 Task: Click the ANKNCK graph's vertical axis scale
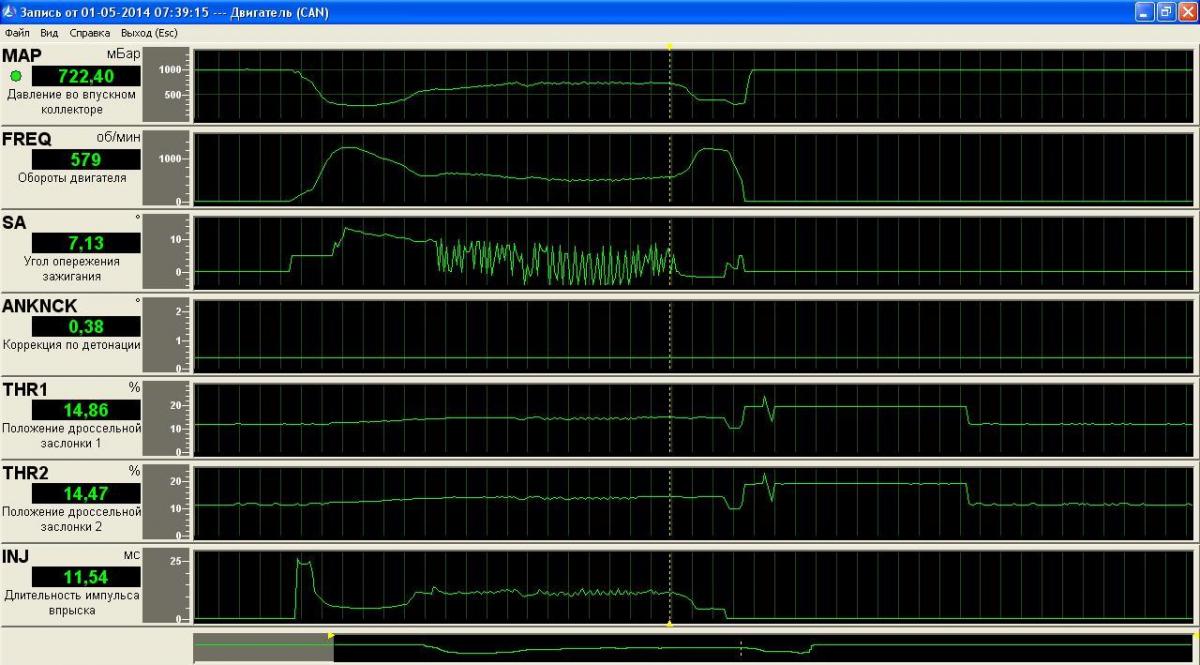(166, 334)
